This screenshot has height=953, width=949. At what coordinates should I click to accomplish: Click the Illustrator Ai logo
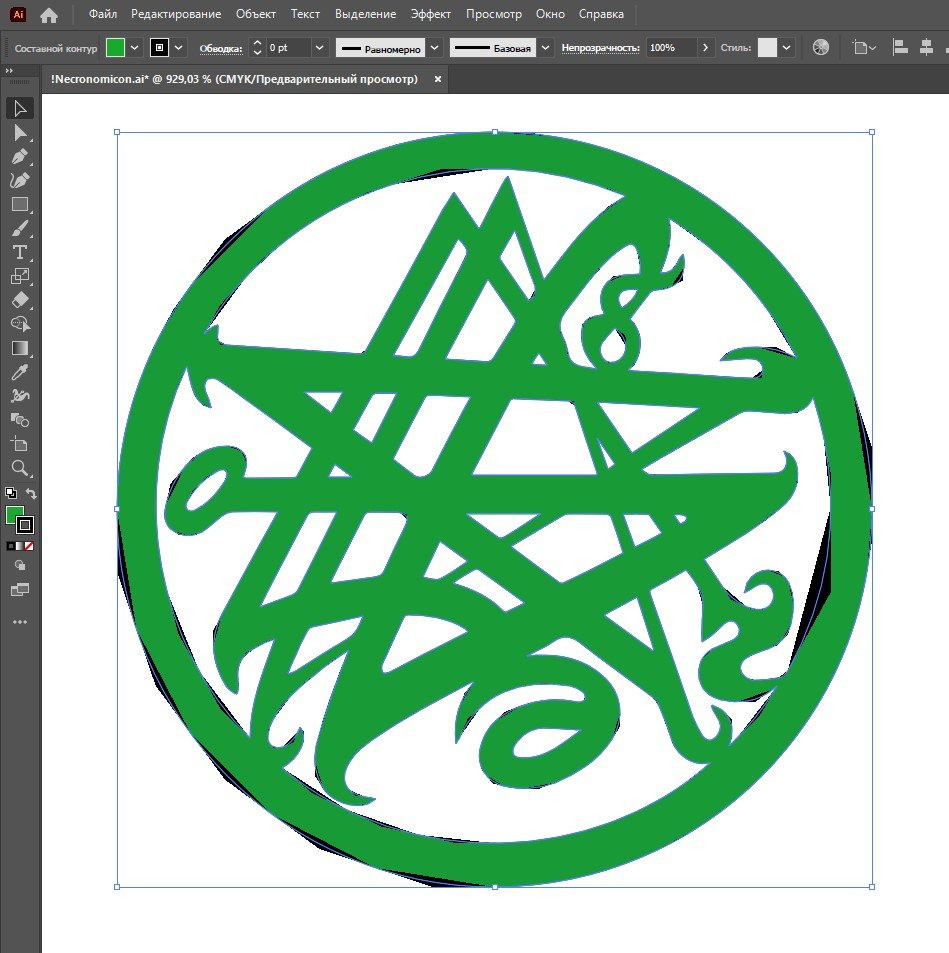18,14
